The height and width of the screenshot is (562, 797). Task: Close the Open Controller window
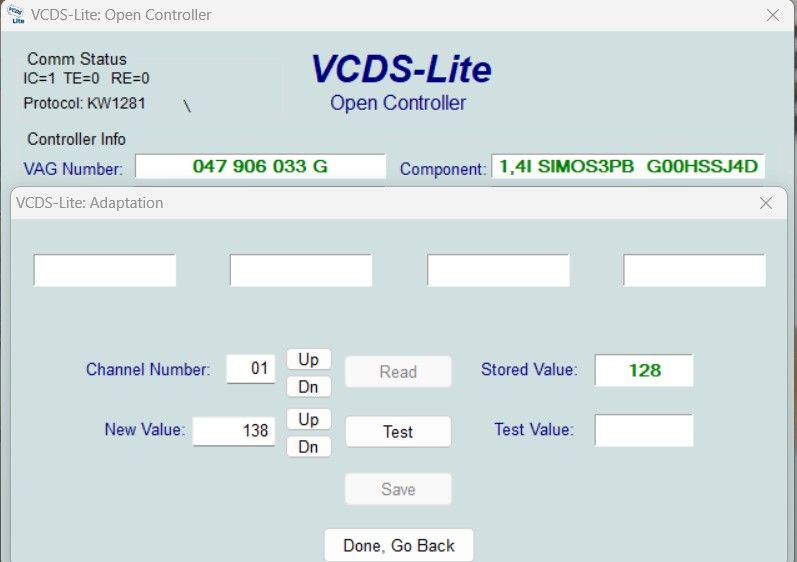point(773,15)
